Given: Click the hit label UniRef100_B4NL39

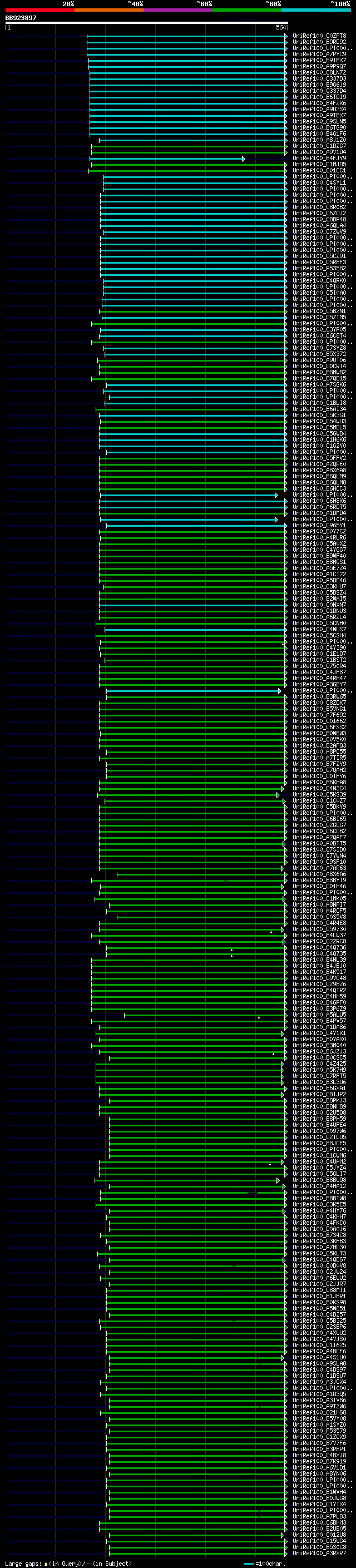Looking at the screenshot, I should point(319,959).
